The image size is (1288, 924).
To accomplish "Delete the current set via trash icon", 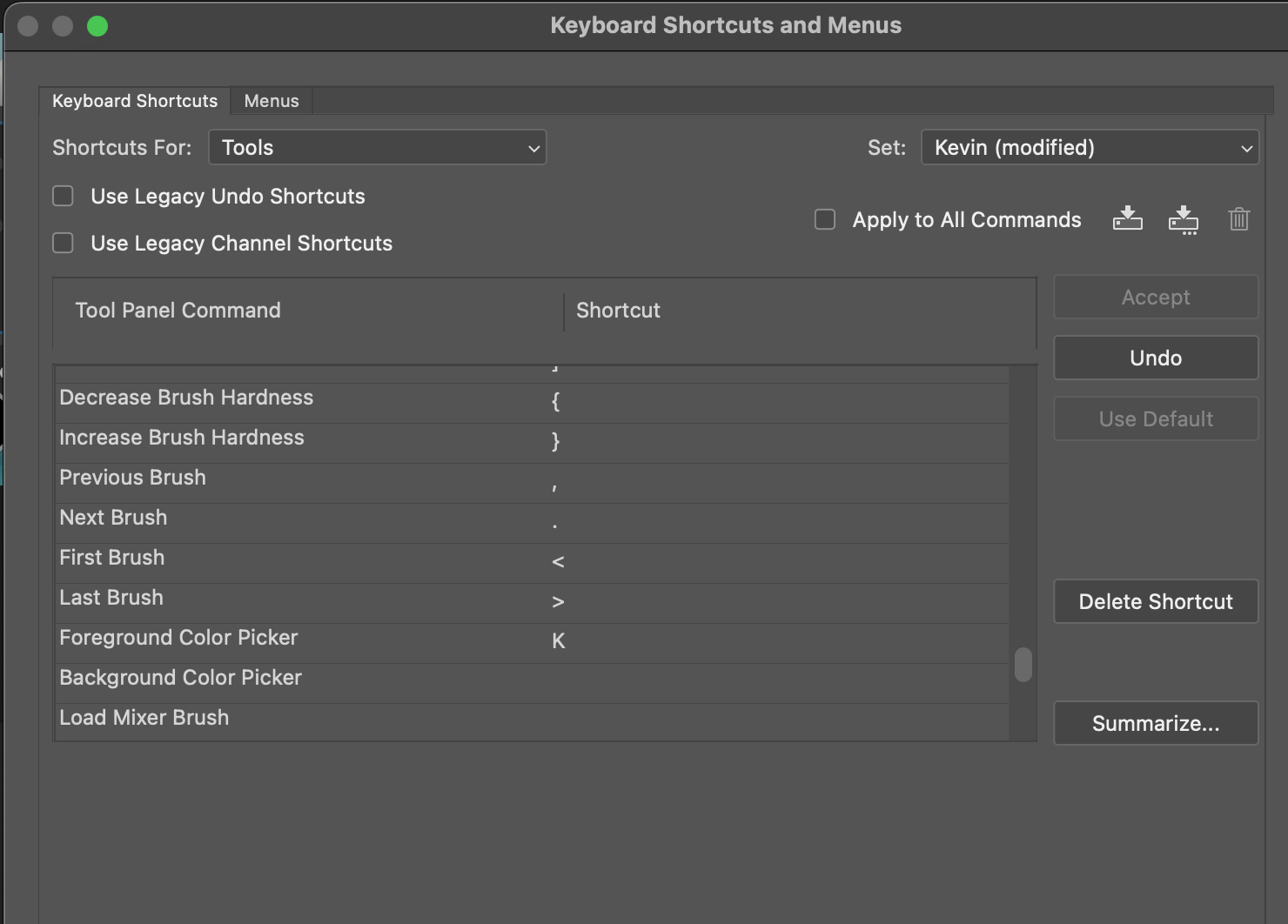I will [1239, 219].
